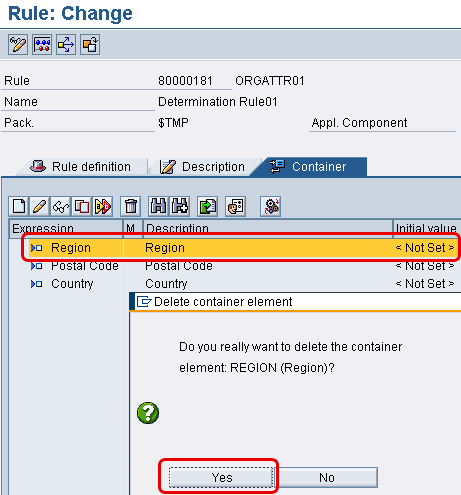Confirm deletion with the Yes button
This screenshot has height=495, width=461.
click(221, 477)
